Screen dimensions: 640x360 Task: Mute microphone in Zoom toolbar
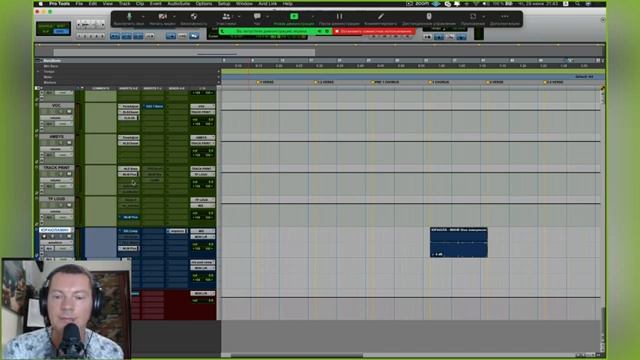pyautogui.click(x=129, y=17)
